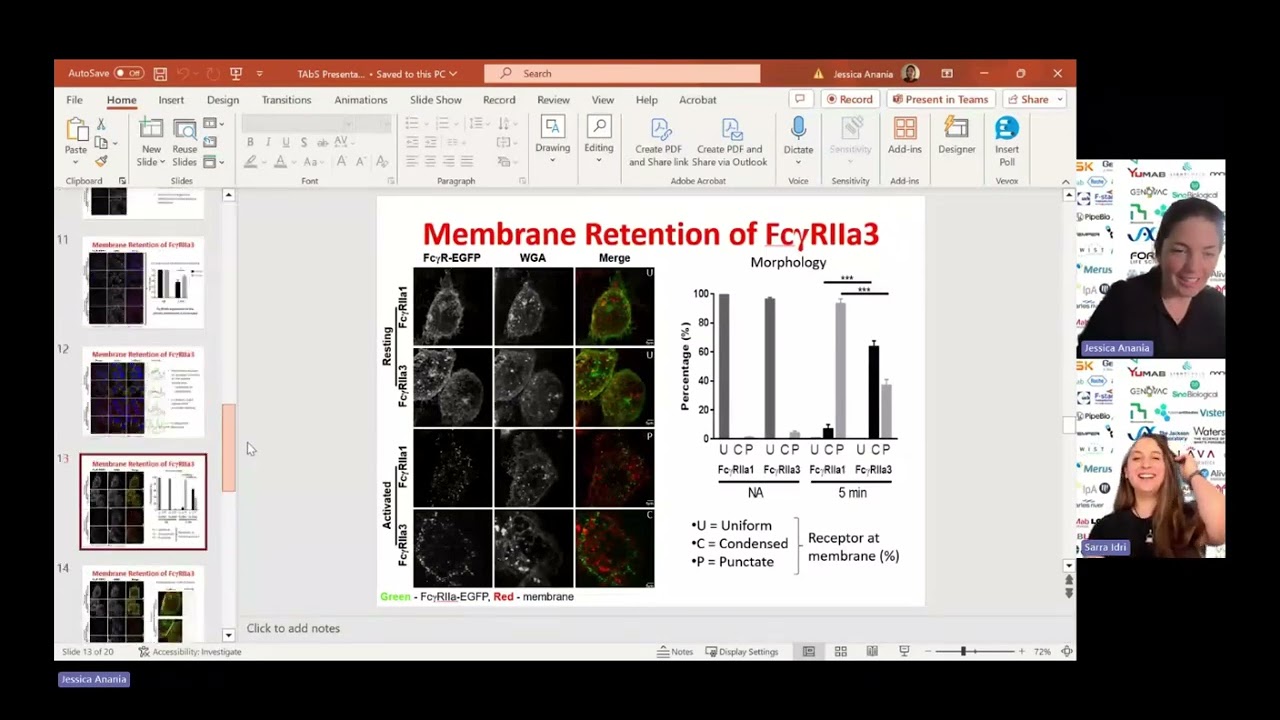Viewport: 1280px width, 720px height.
Task: Toggle Underline formatting
Action: click(x=286, y=143)
